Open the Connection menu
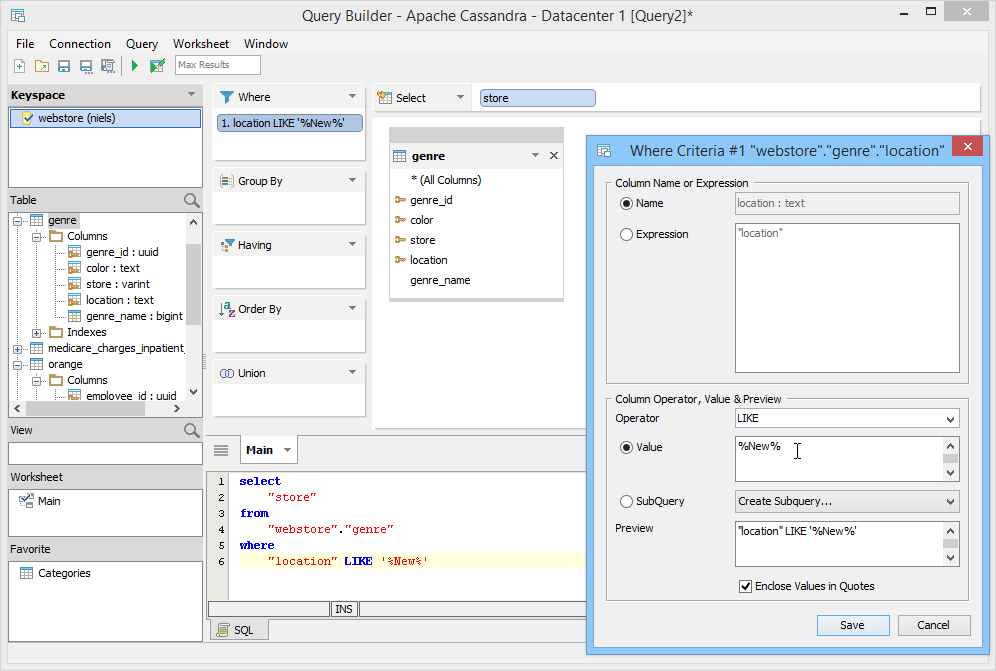 pos(80,44)
